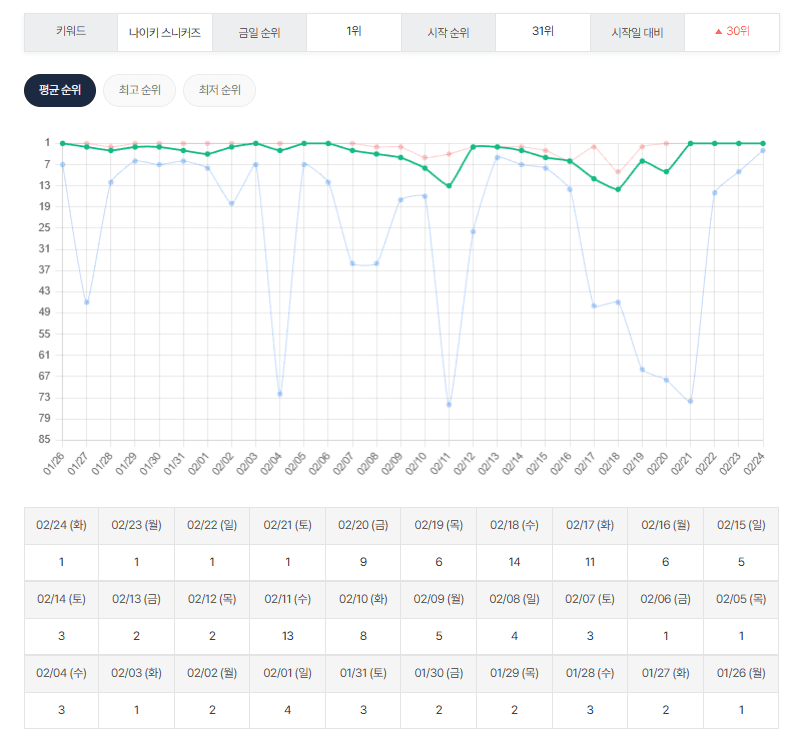809x740 pixels.
Task: Click the 시작일 대비 header cell
Action: (x=637, y=32)
